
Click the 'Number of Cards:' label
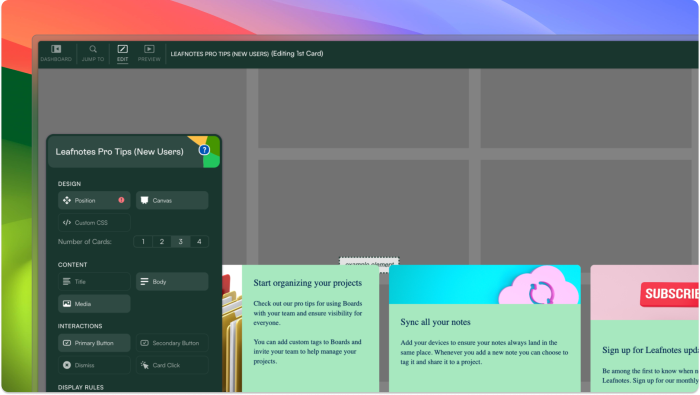pyautogui.click(x=85, y=241)
